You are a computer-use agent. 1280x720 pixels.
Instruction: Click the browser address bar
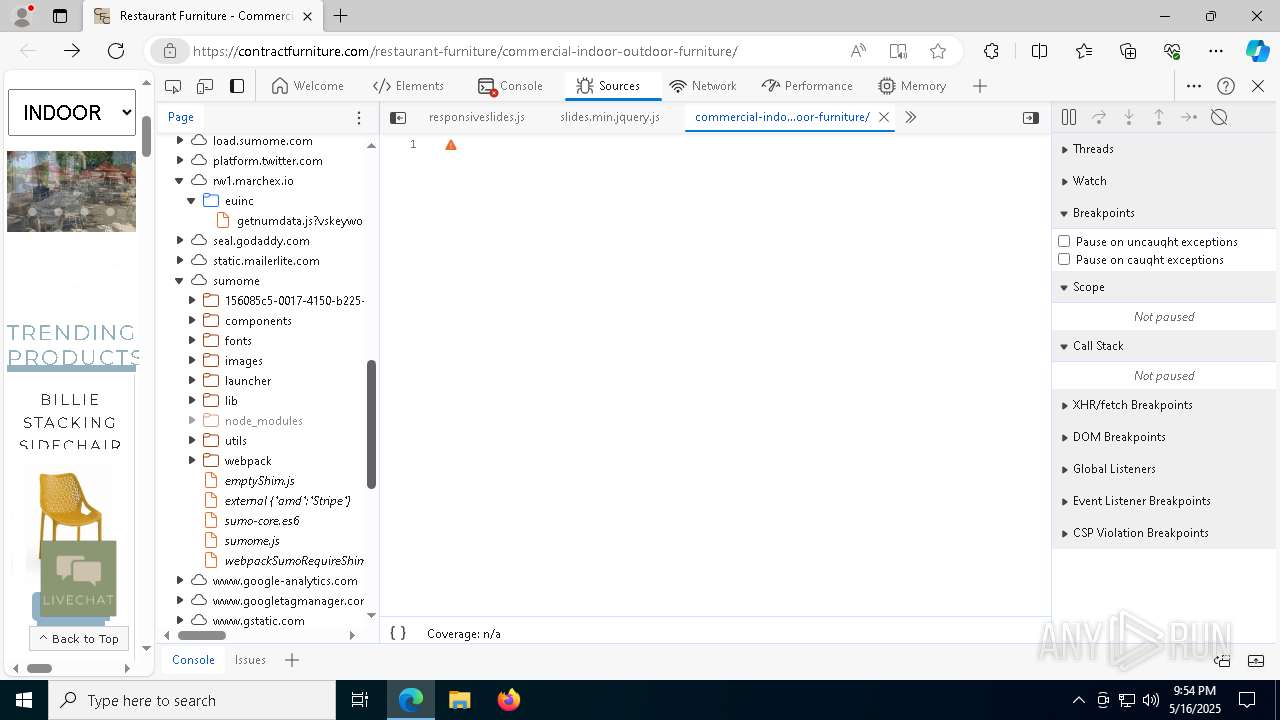coord(465,51)
